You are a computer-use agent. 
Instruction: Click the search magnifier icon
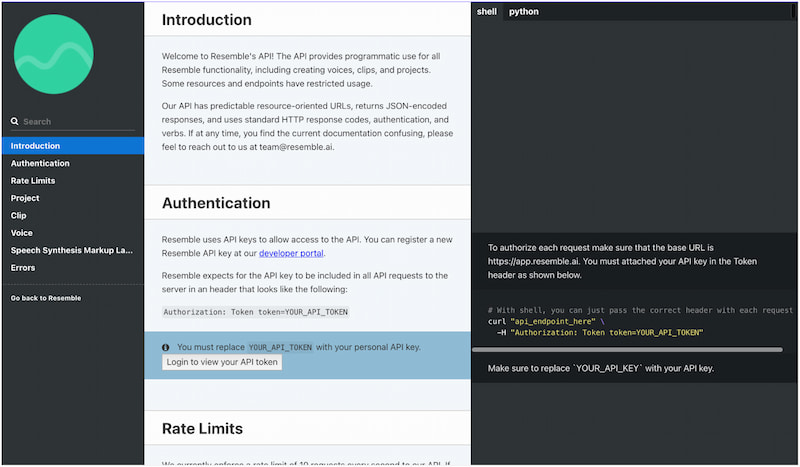tap(15, 122)
